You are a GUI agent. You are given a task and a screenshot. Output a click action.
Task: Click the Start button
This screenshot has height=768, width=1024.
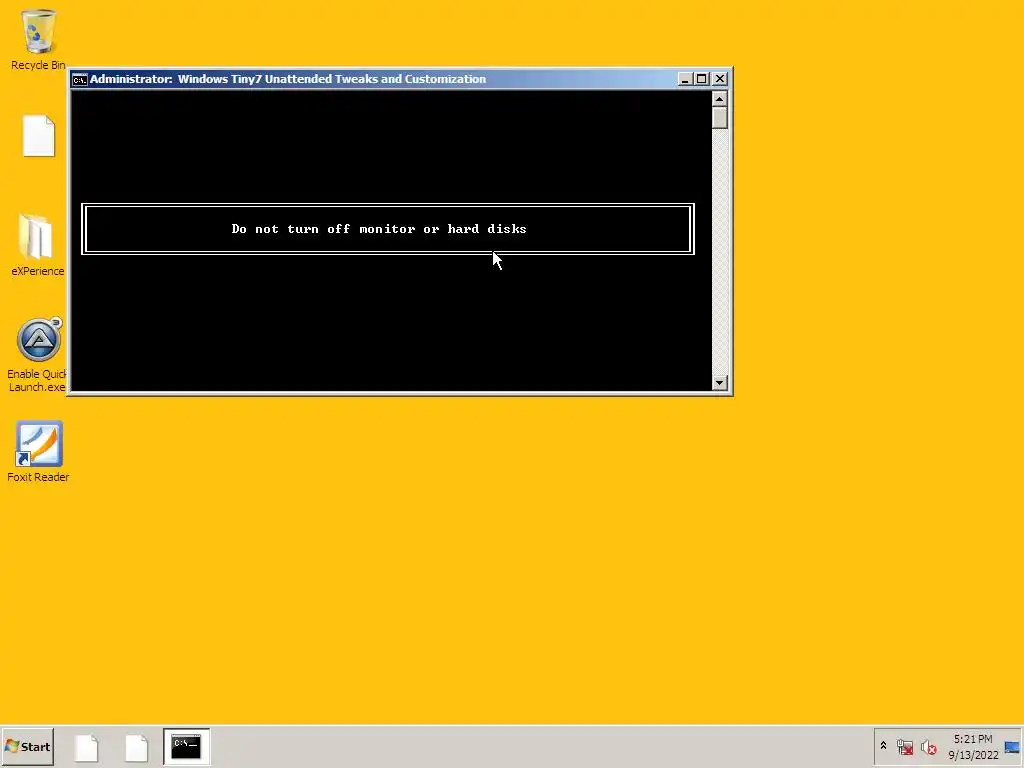(x=27, y=746)
